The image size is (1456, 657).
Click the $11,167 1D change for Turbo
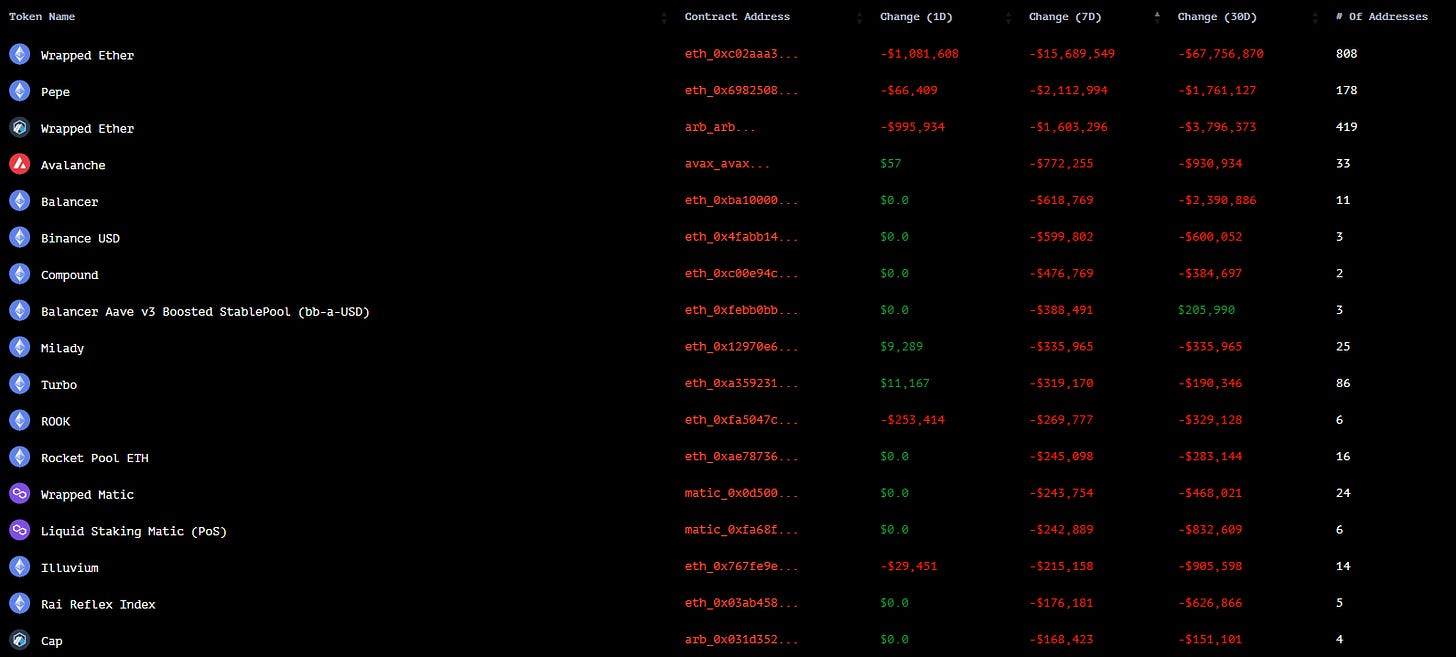pos(905,384)
